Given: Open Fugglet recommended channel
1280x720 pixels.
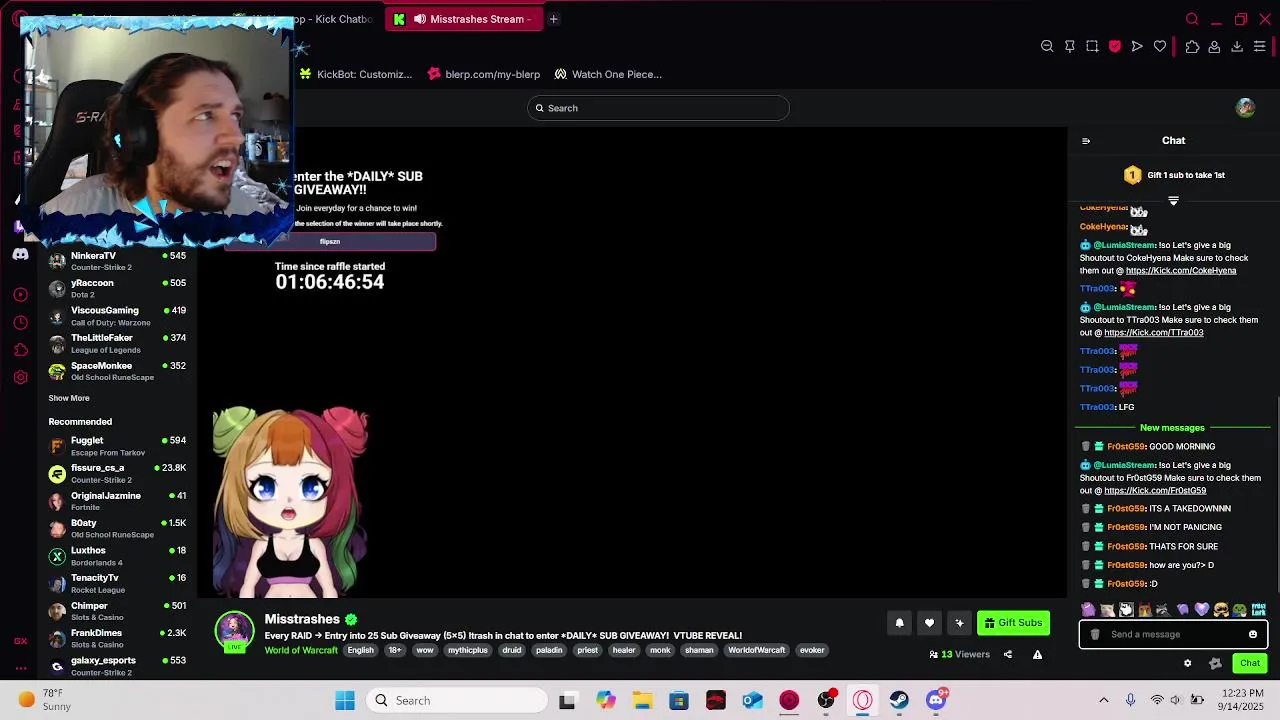Looking at the screenshot, I should [x=117, y=446].
